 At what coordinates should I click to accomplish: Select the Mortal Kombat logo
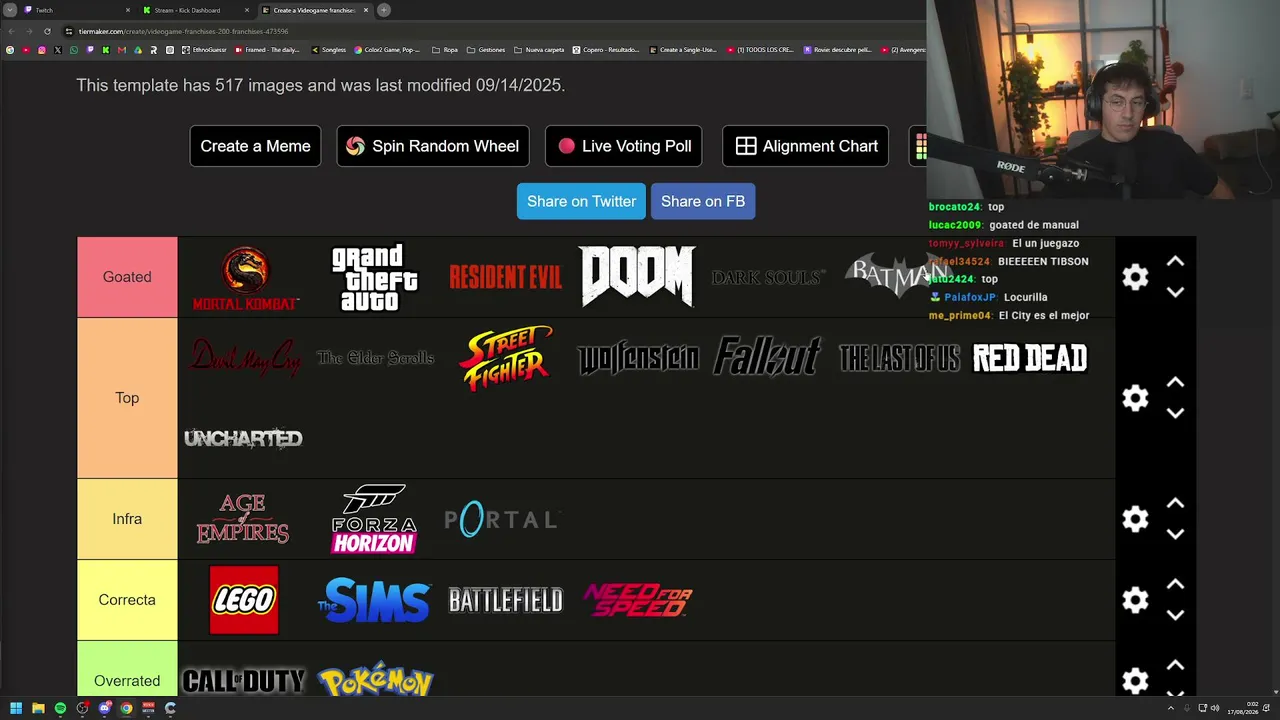coord(244,277)
